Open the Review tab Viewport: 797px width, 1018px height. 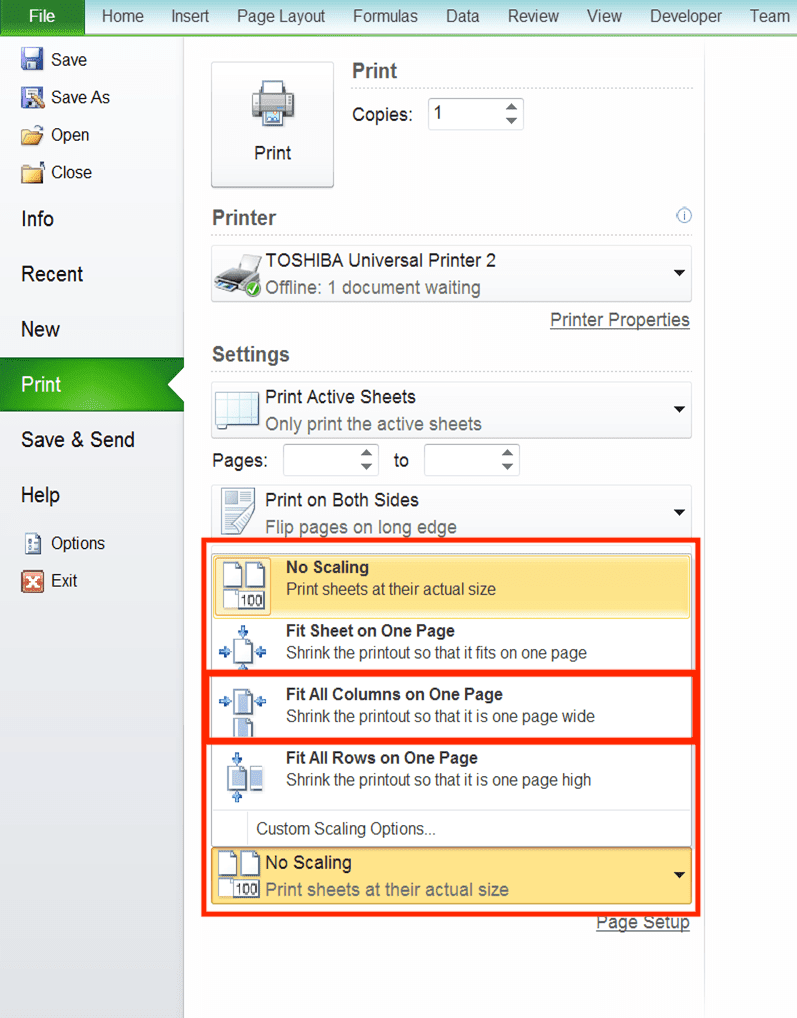tap(533, 16)
